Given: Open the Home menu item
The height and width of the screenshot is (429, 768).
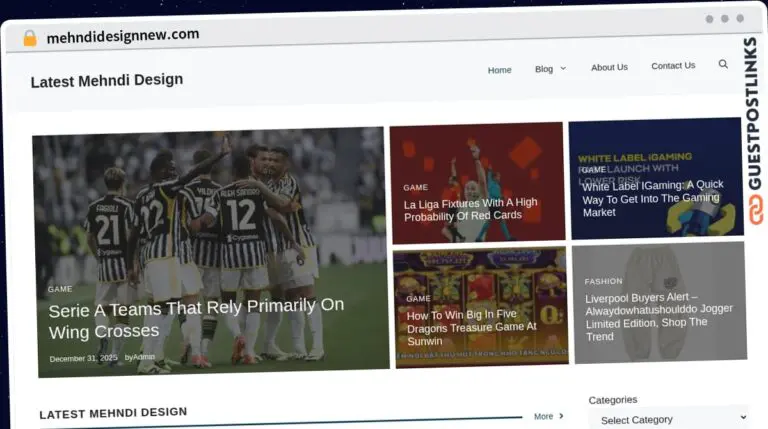Looking at the screenshot, I should click(x=499, y=70).
